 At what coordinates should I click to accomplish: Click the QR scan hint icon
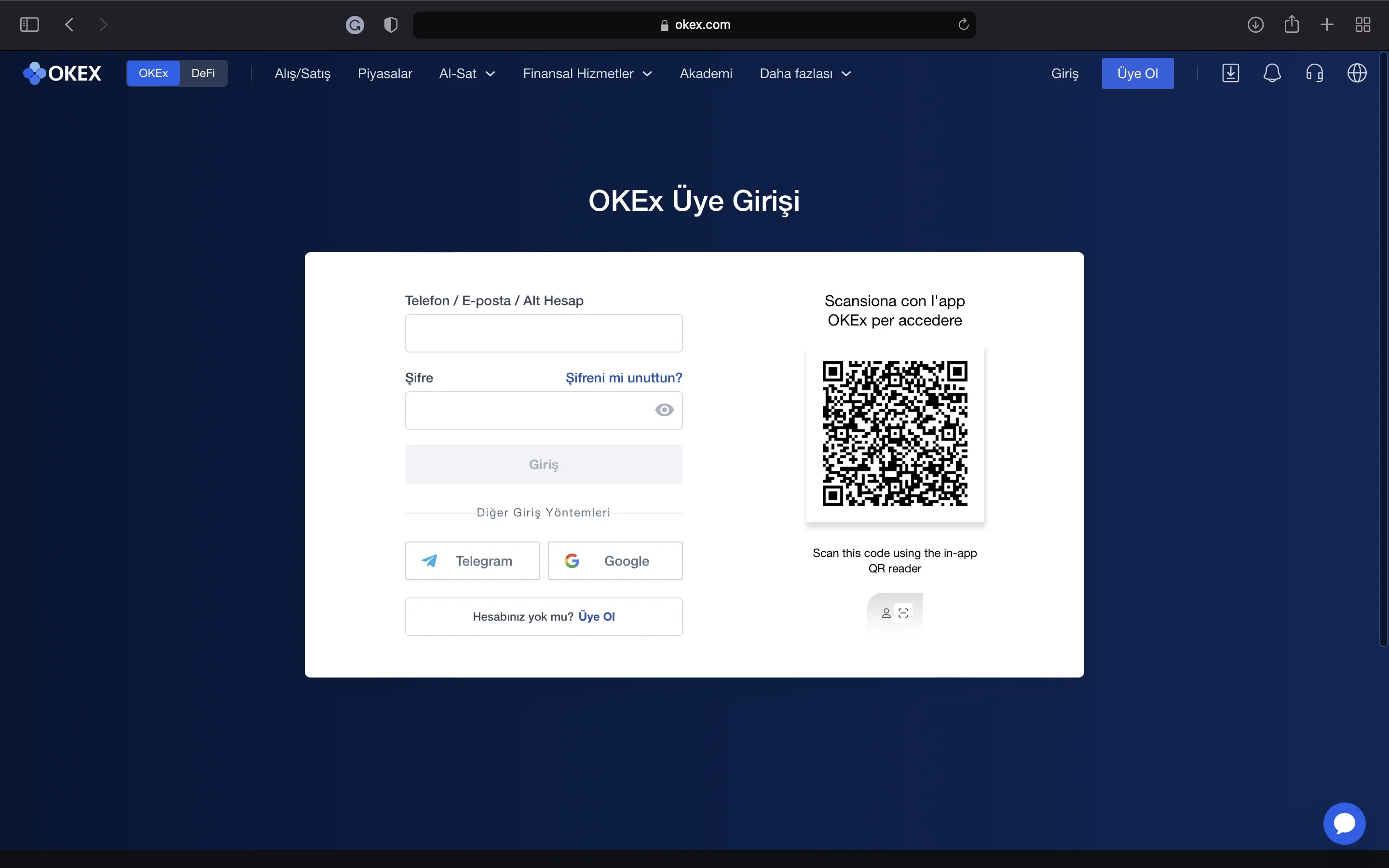895,612
